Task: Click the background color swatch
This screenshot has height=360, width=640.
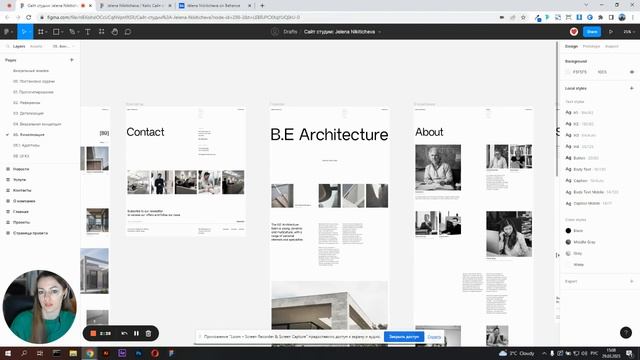Action: tap(568, 72)
